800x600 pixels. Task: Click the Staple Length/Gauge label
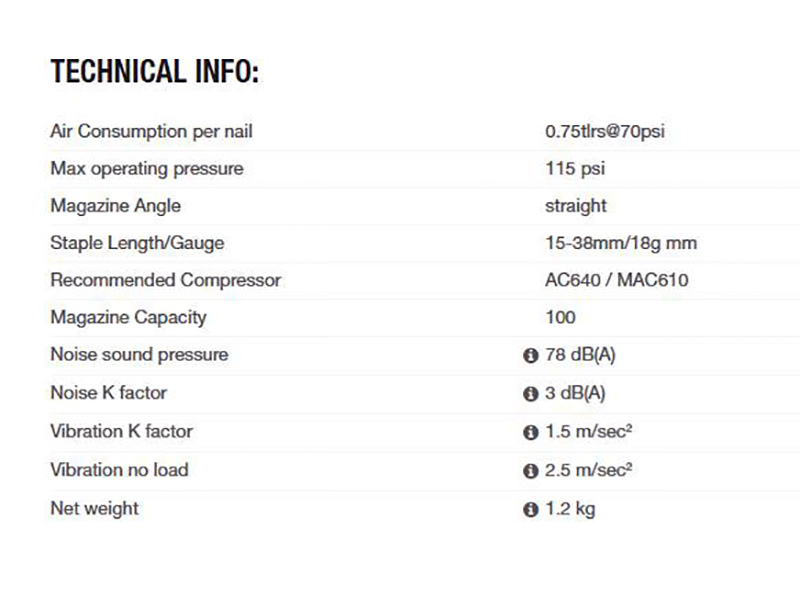137,243
